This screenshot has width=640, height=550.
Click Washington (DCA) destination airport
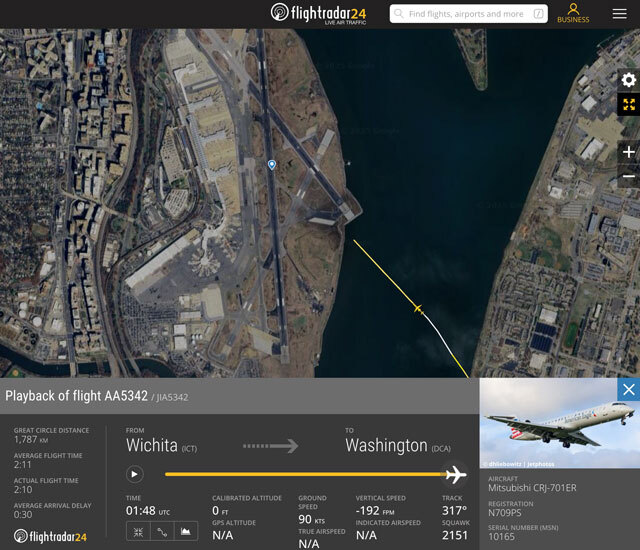pyautogui.click(x=398, y=446)
